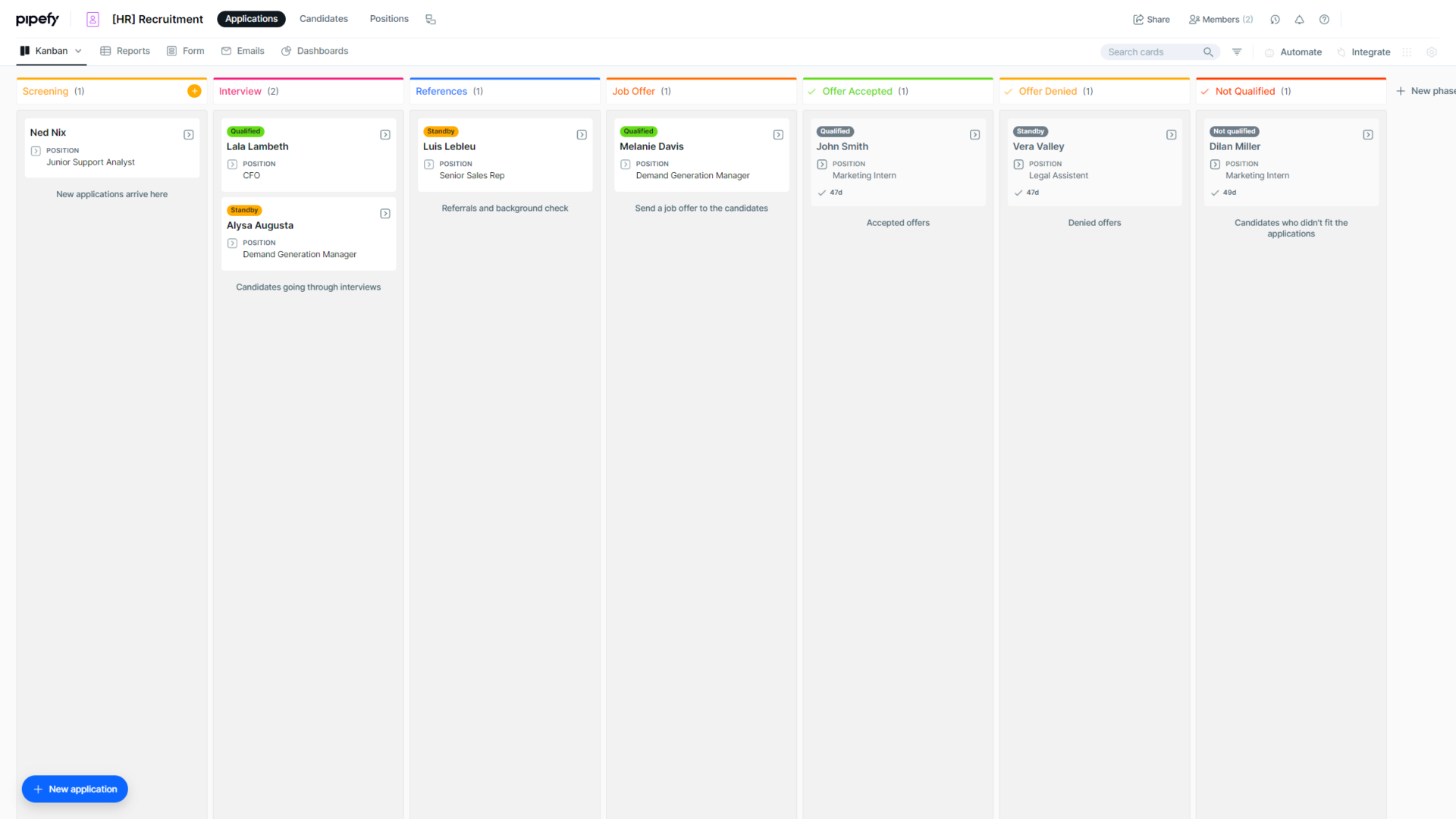Advance Melanie Davis card using arrow
The width and height of the screenshot is (1456, 819).
pyautogui.click(x=778, y=135)
